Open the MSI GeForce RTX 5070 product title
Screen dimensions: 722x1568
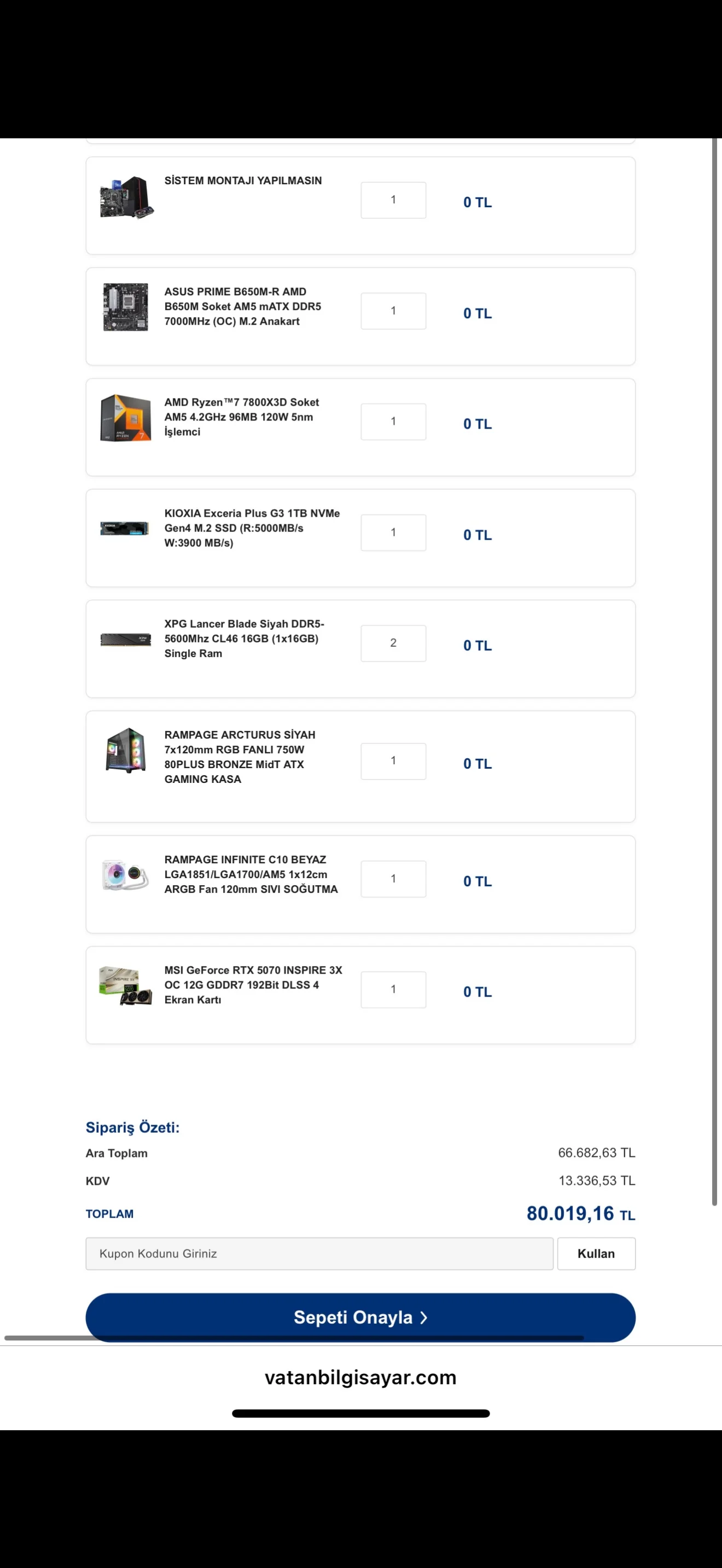tap(253, 984)
